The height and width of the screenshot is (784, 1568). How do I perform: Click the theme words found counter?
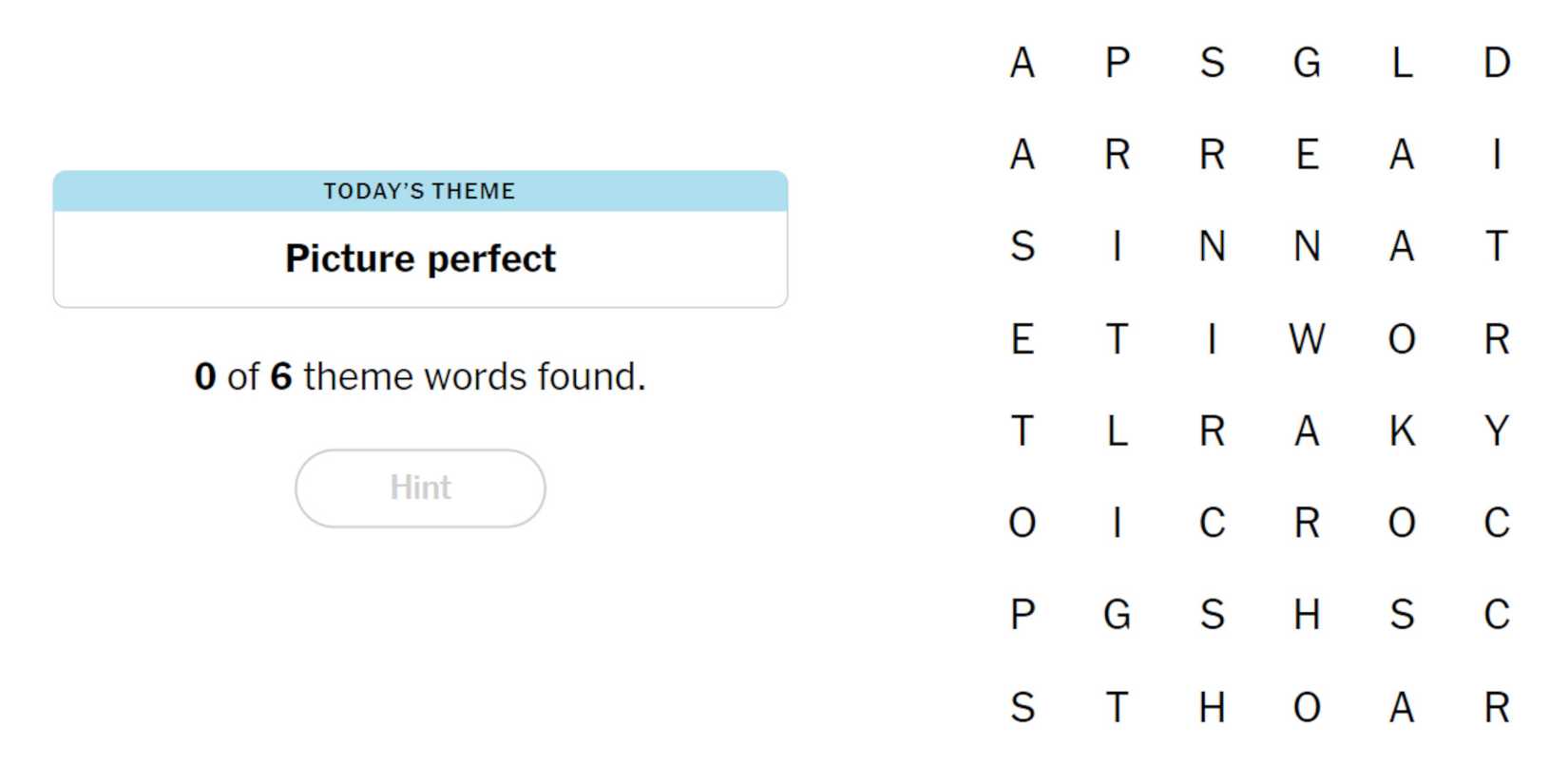(x=420, y=377)
